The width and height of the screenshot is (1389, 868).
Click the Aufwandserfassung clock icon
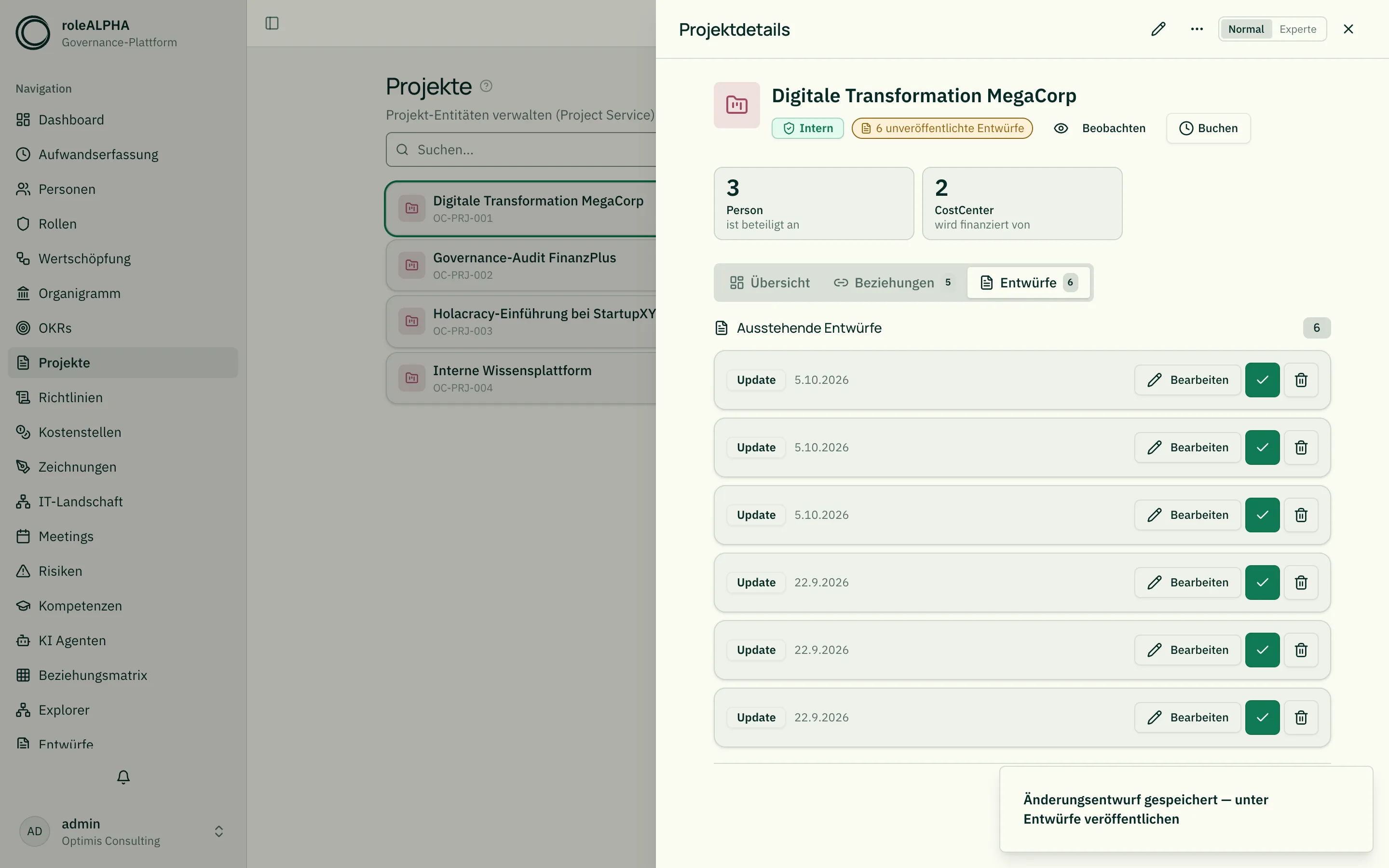pyautogui.click(x=23, y=154)
